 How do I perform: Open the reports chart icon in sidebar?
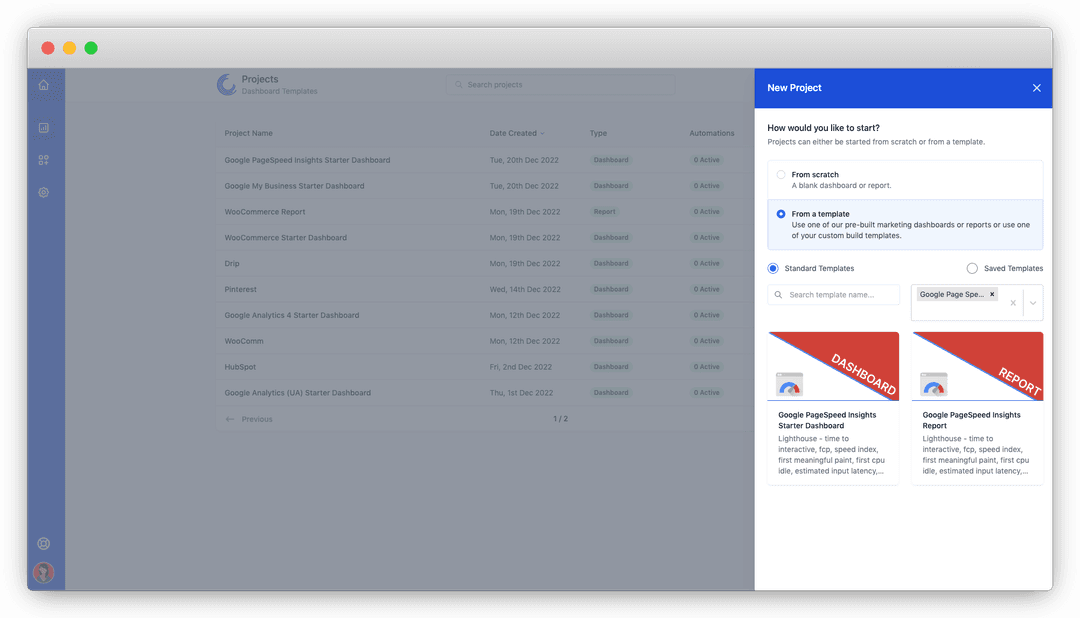pos(43,127)
